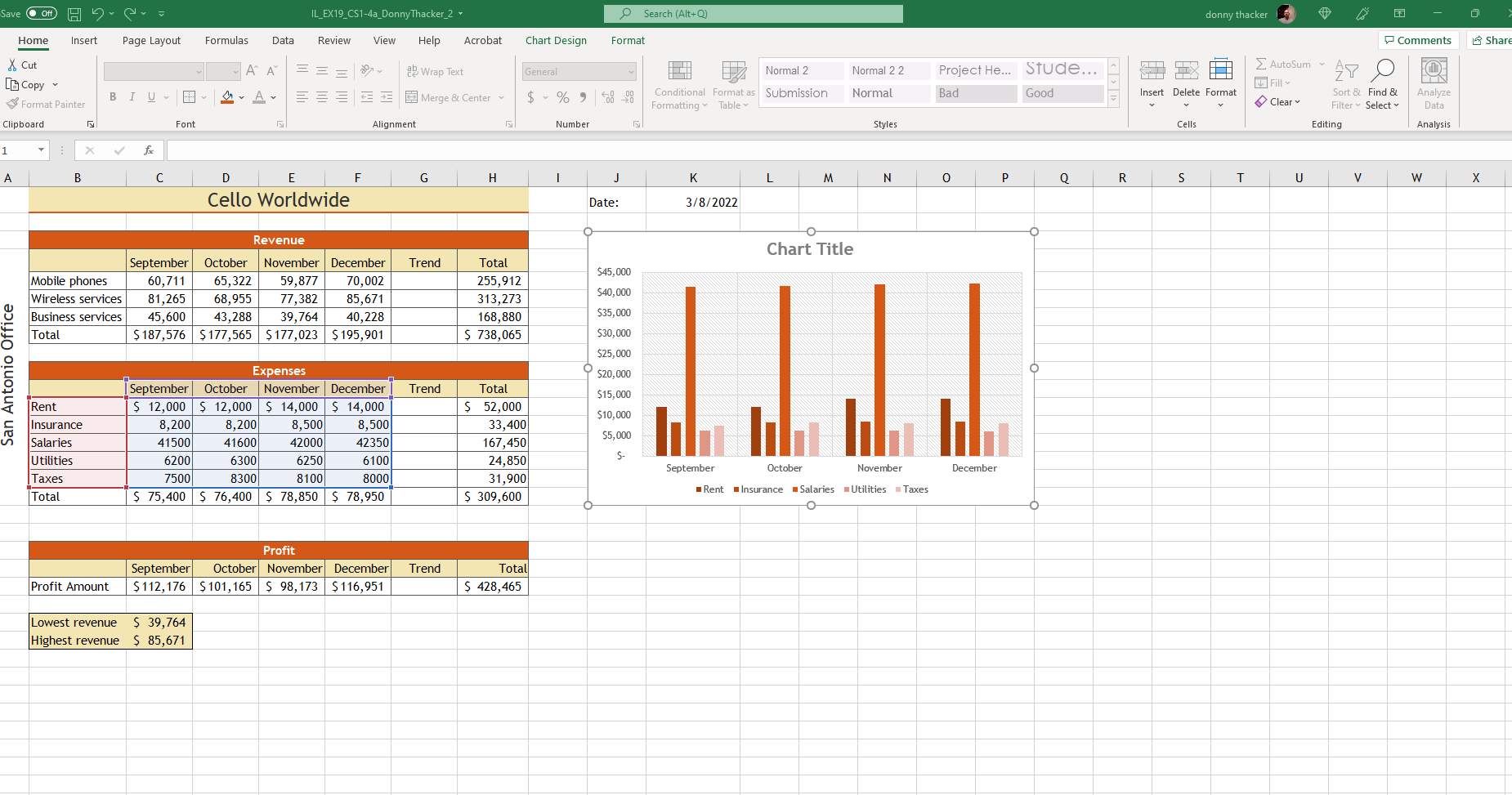Open the General number format dropdown
Image resolution: width=1512 pixels, height=795 pixels.
631,72
